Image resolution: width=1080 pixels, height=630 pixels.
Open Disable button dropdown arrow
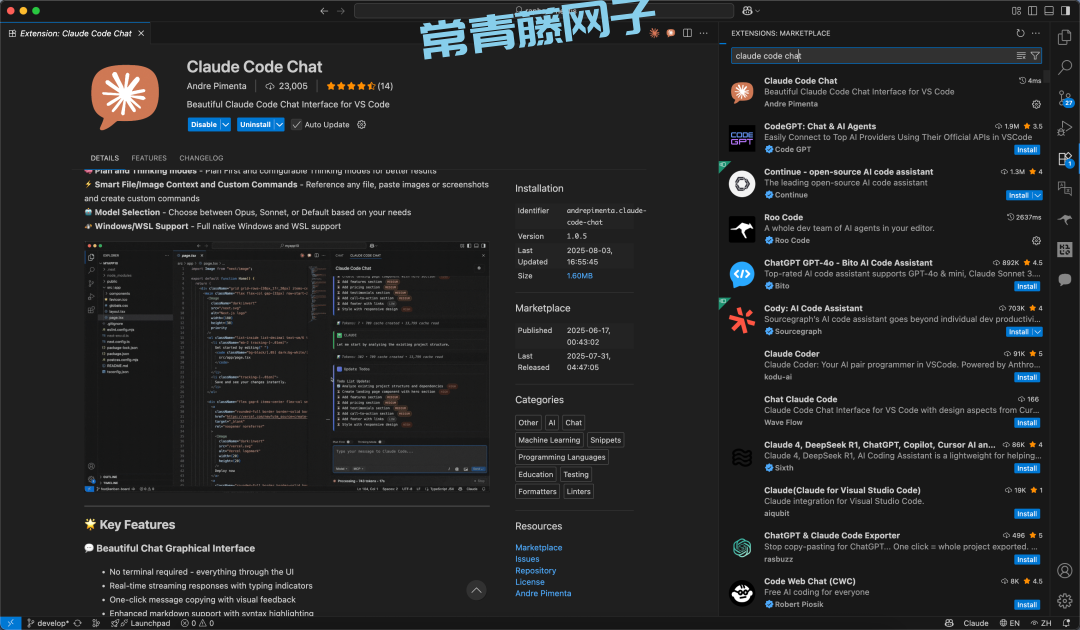click(225, 125)
